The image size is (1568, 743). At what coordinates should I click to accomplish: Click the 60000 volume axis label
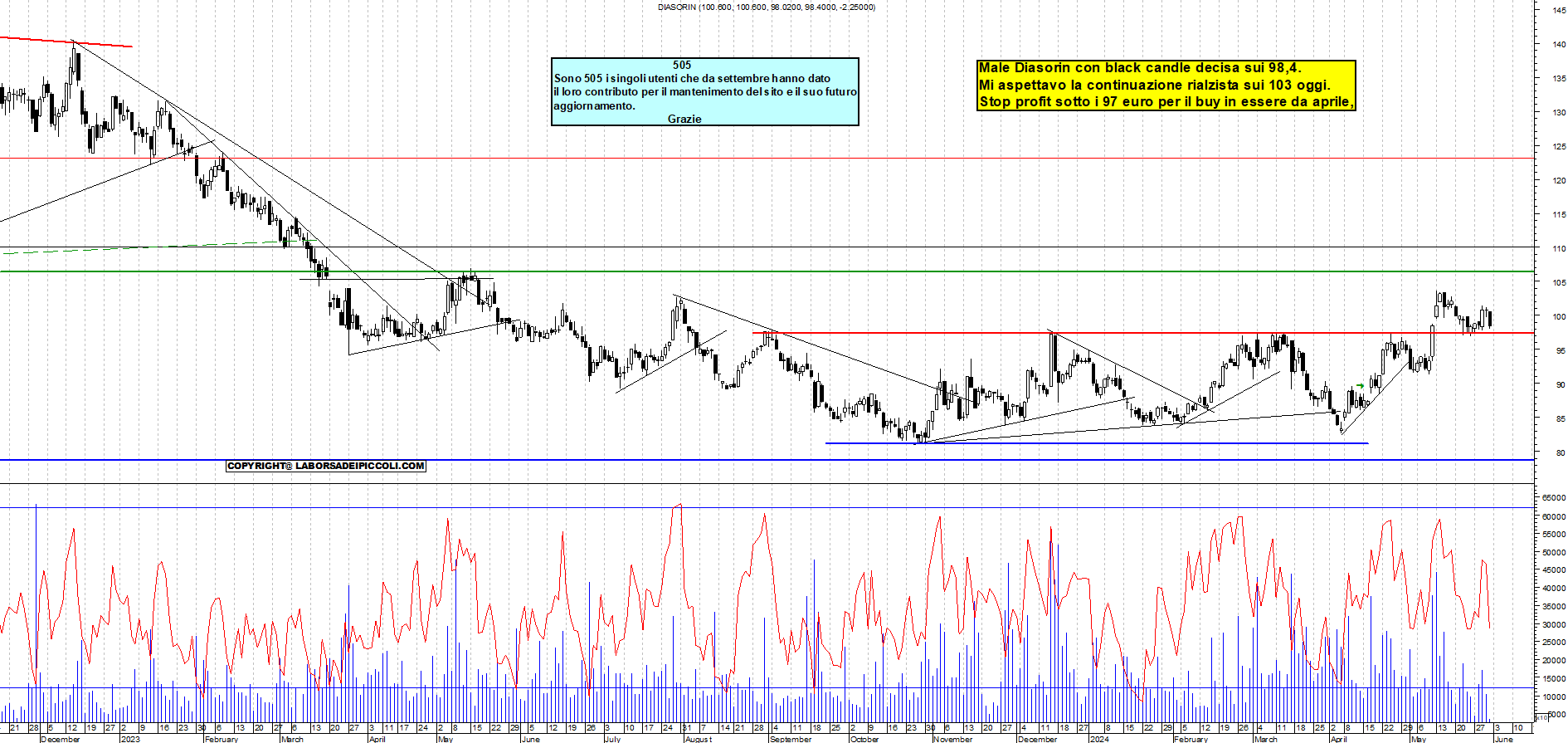point(1554,516)
